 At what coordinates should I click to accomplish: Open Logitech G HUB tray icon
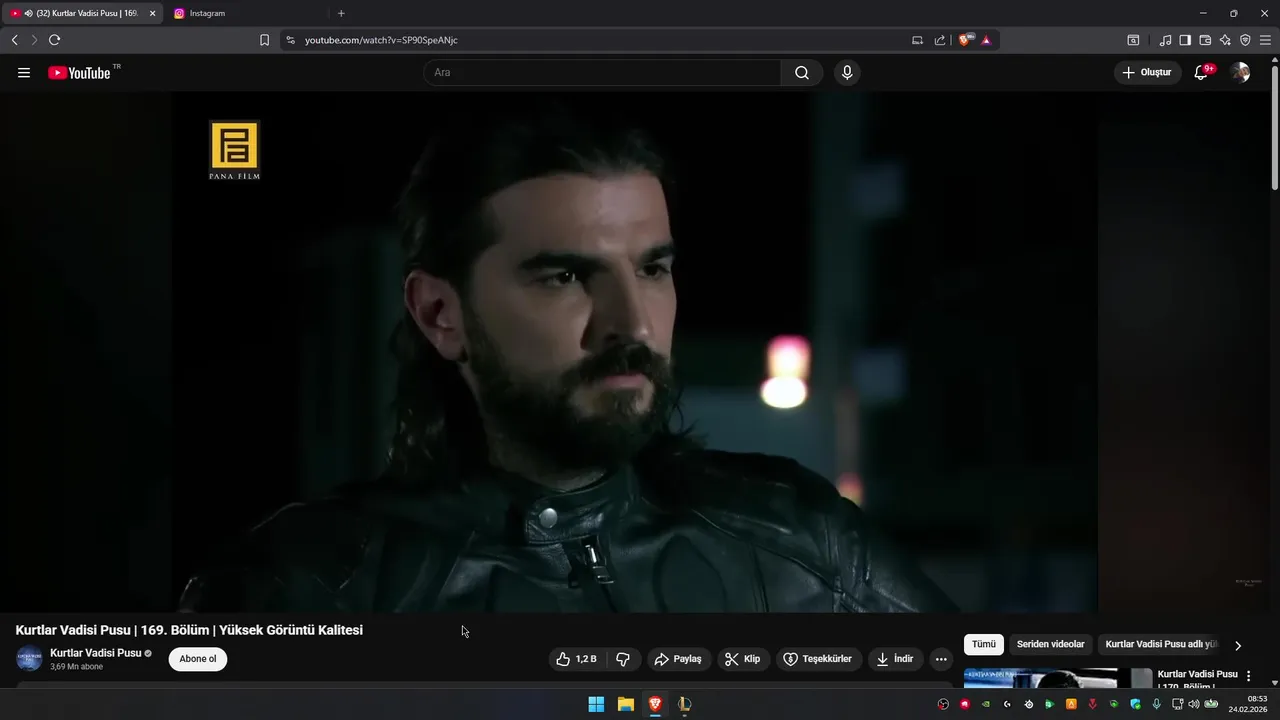1008,704
